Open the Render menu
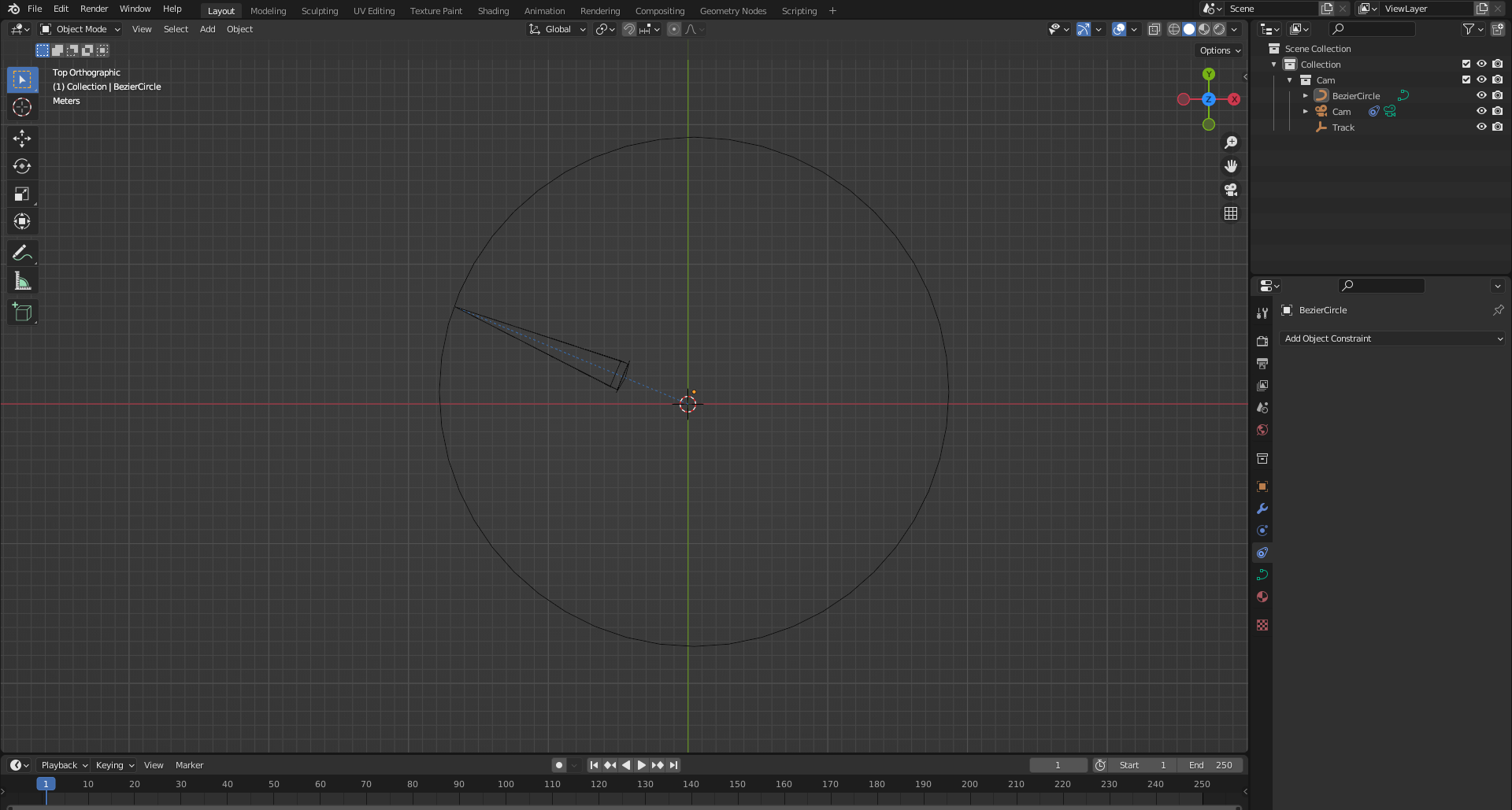The width and height of the screenshot is (1512, 810). tap(94, 9)
